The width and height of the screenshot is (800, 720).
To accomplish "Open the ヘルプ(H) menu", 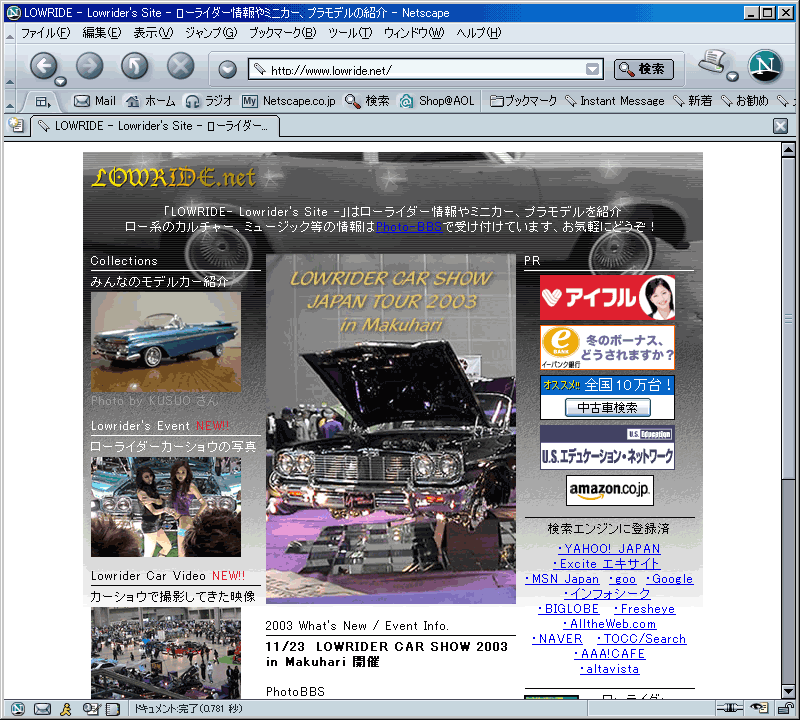I will [x=479, y=33].
